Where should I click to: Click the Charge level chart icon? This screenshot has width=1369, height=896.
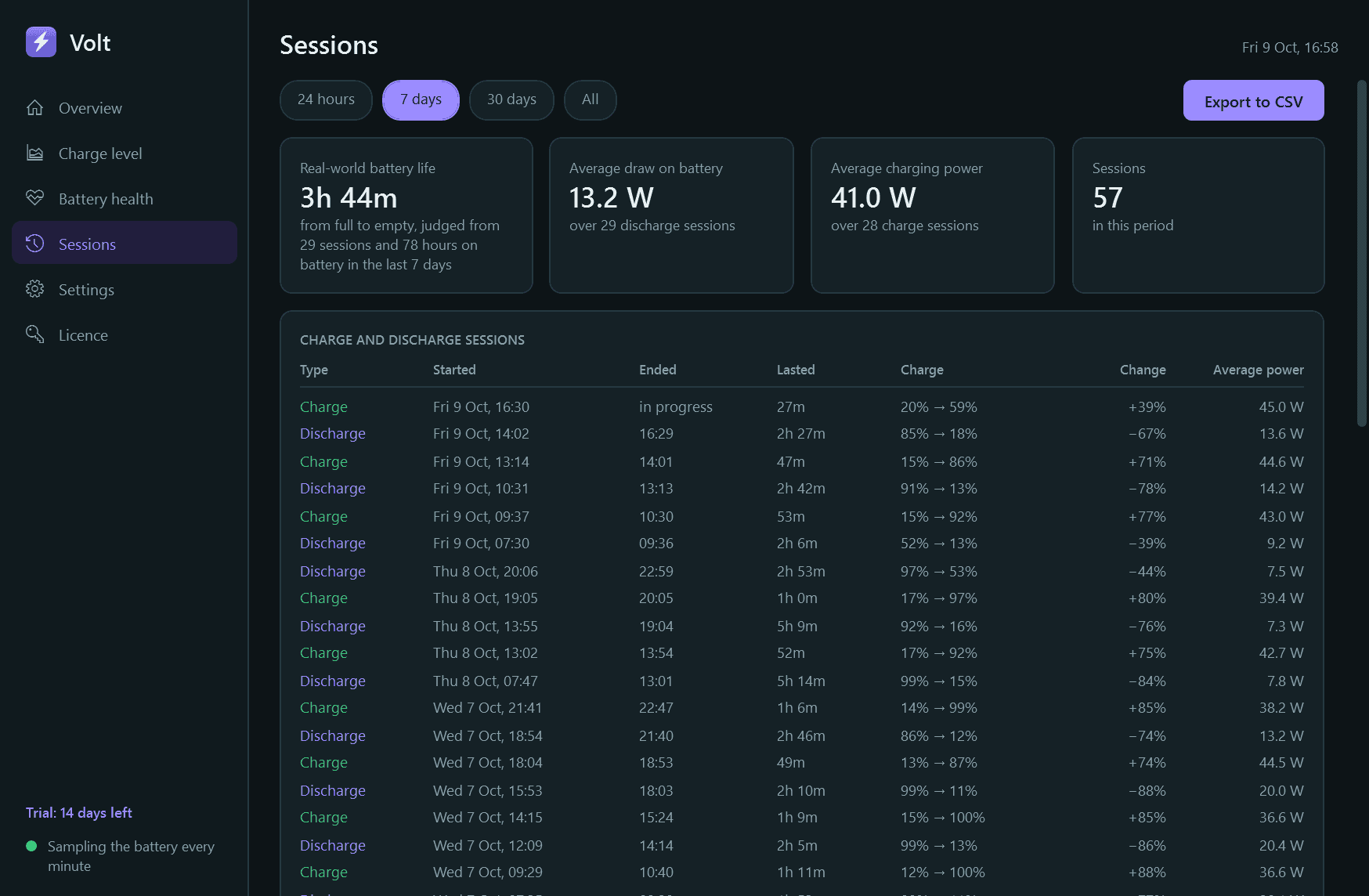[x=34, y=154]
